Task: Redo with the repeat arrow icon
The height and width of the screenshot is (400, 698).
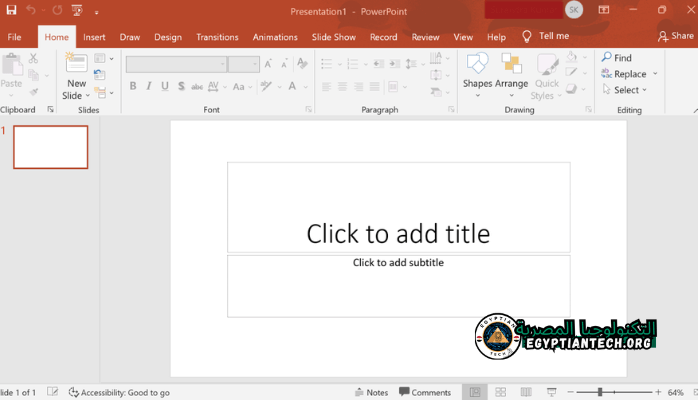Action: click(57, 10)
